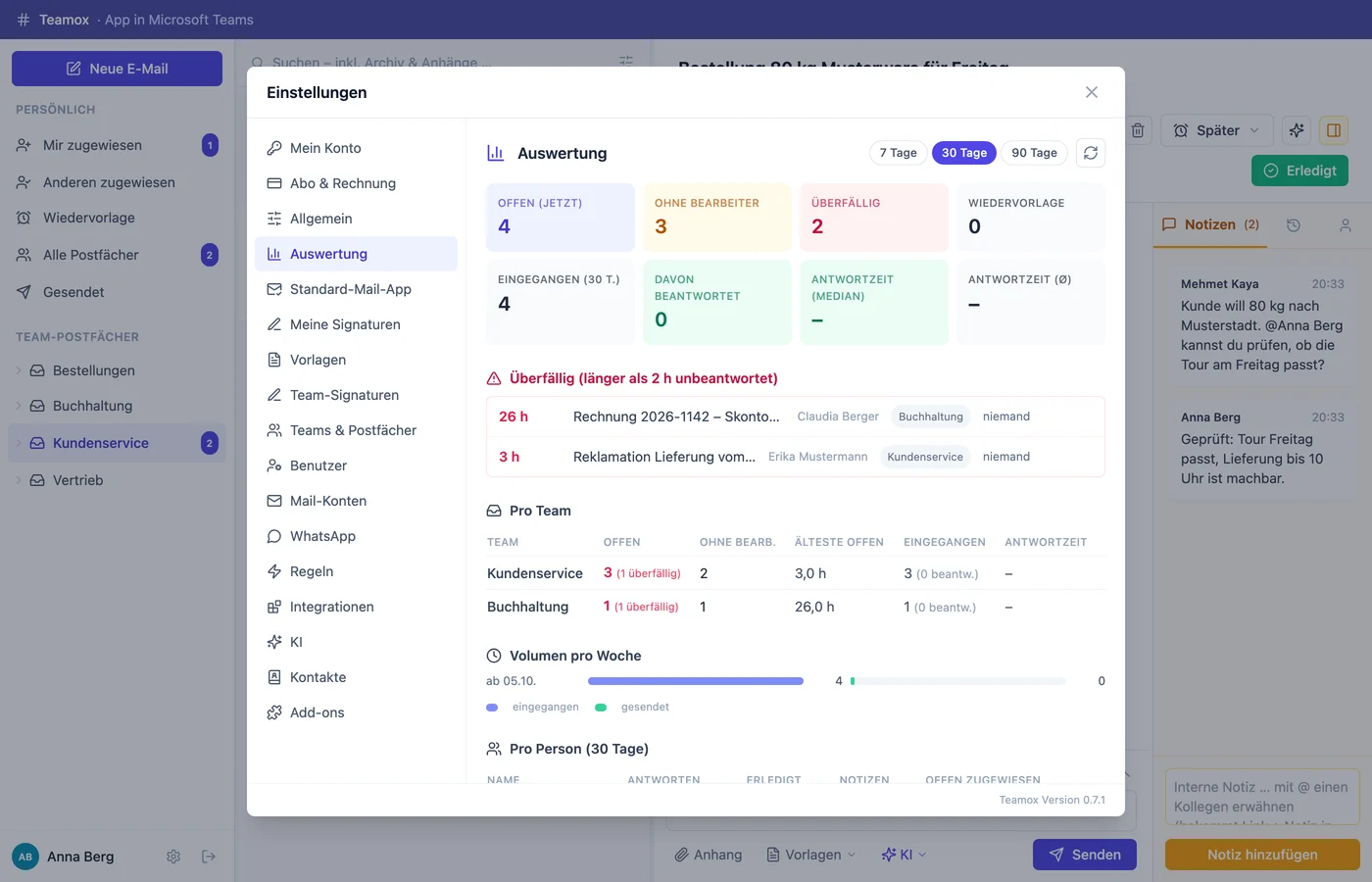Open the history clock tab in notes panel
The height and width of the screenshot is (882, 1372).
coord(1294,225)
